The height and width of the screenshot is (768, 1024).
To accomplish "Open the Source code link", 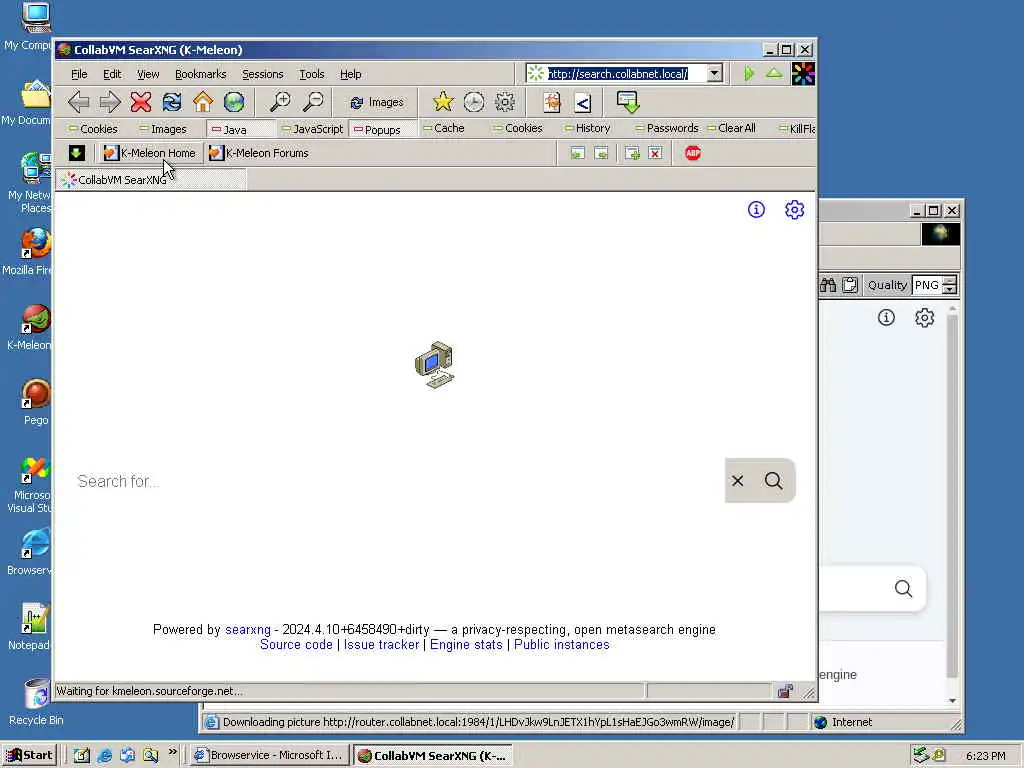I will click(296, 645).
